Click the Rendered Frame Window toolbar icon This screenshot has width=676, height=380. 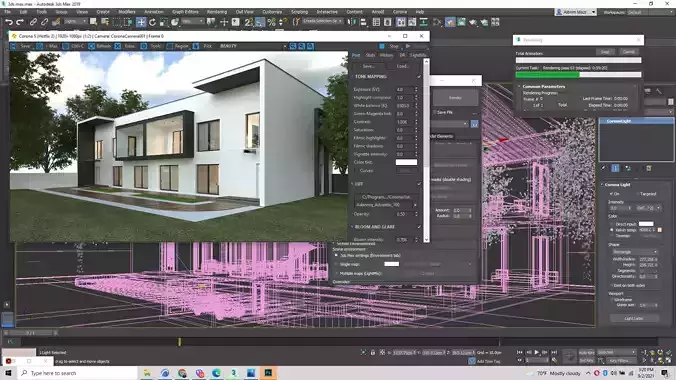coord(462,22)
